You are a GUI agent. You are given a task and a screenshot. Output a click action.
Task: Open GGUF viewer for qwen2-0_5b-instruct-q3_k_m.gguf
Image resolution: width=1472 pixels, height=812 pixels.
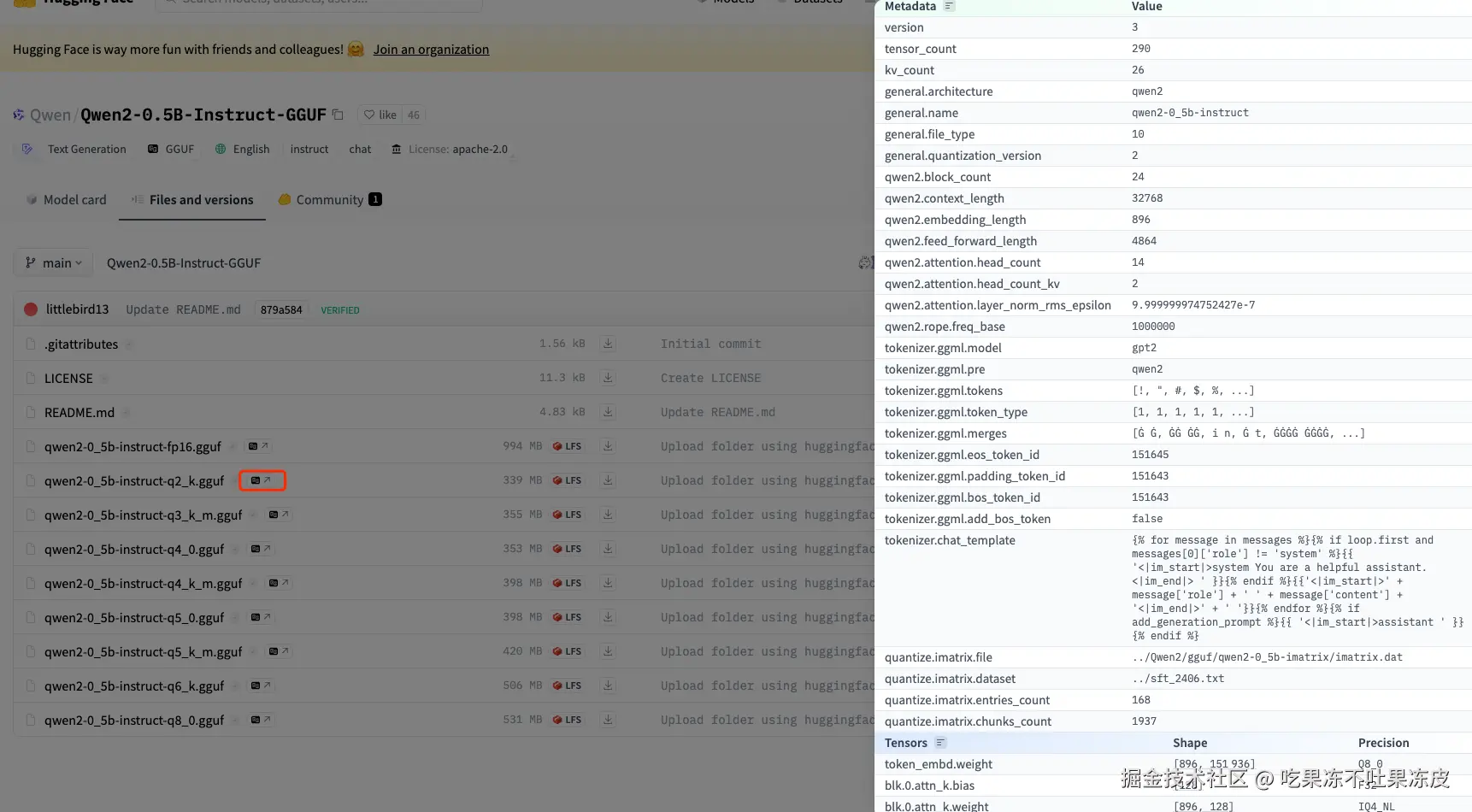coord(279,515)
